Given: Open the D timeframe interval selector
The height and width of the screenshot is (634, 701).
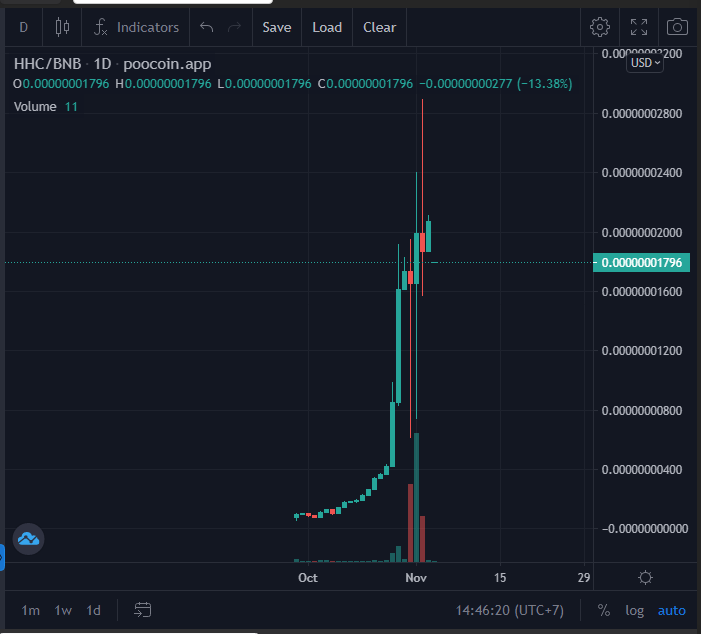Looking at the screenshot, I should click(24, 27).
